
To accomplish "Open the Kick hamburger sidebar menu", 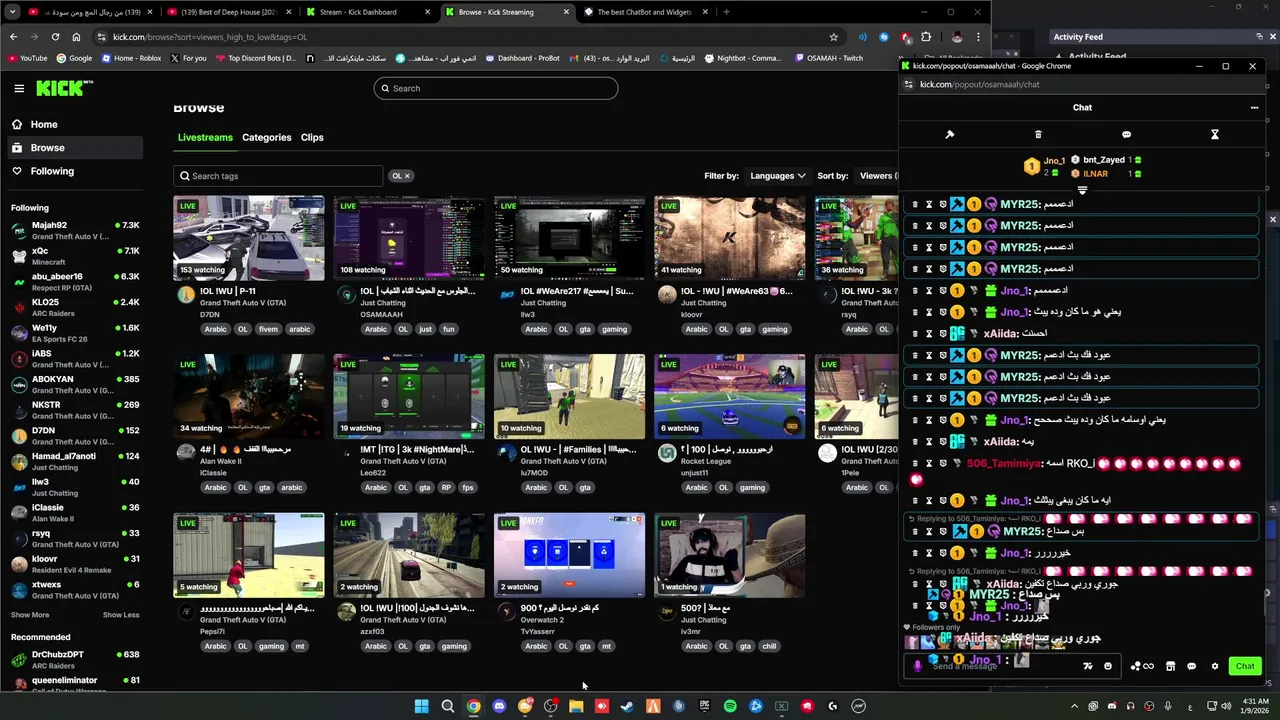I will (19, 88).
